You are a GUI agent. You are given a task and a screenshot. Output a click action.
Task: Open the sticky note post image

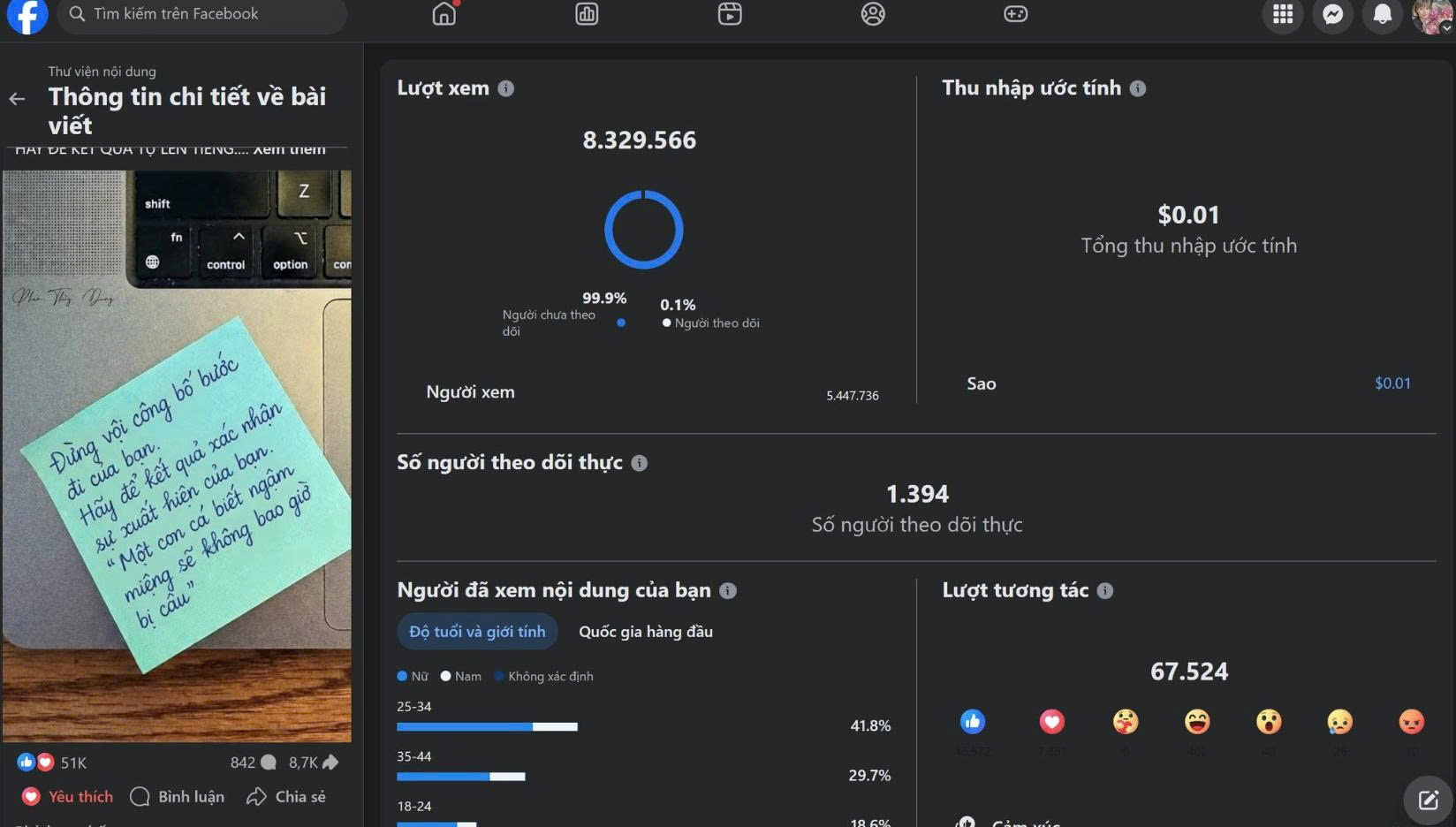pyautogui.click(x=177, y=456)
